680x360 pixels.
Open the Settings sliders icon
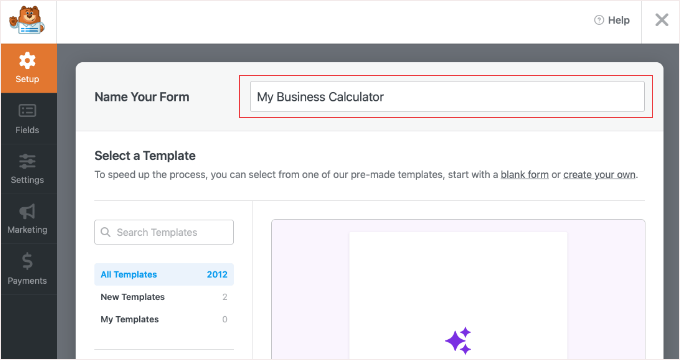(27, 161)
